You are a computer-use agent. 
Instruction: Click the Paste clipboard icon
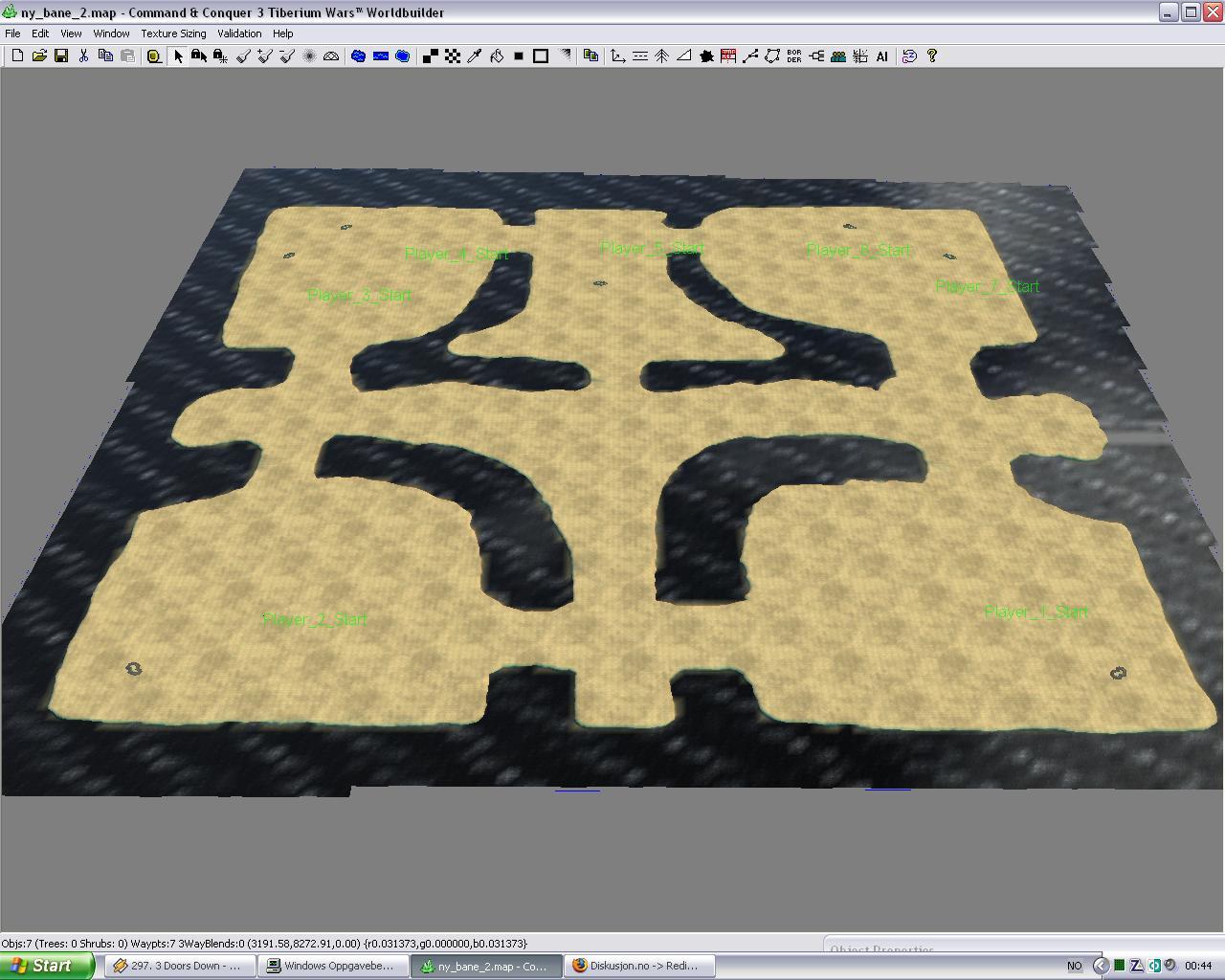click(127, 56)
